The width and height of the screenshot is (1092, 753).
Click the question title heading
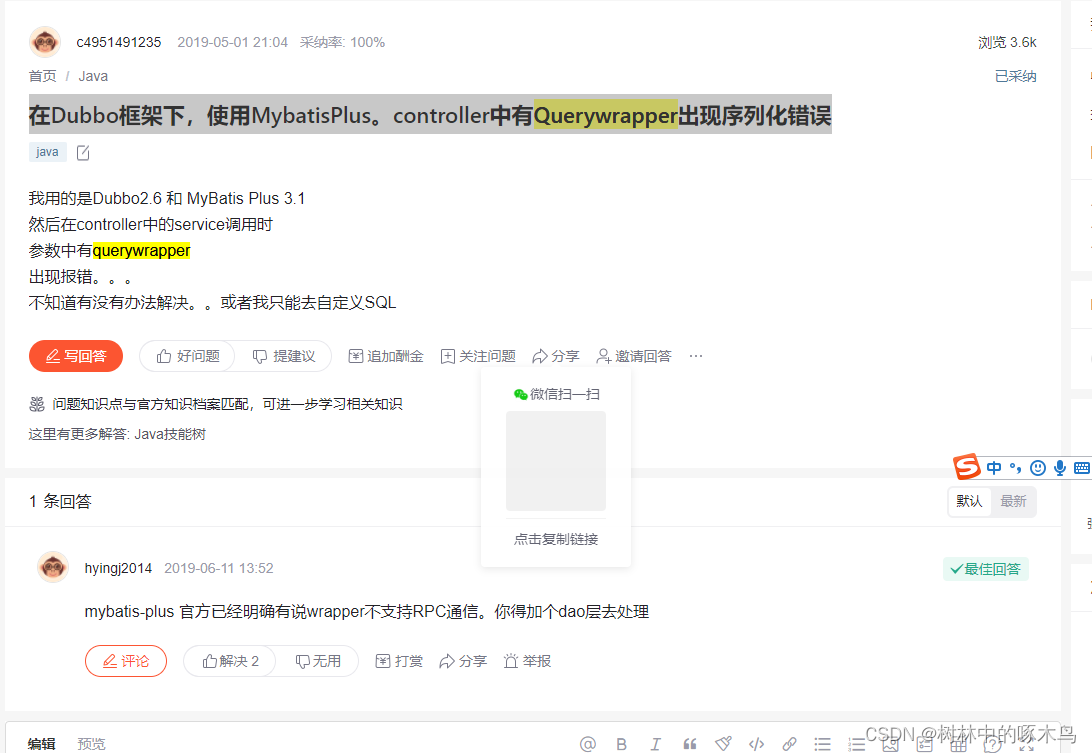pos(430,115)
